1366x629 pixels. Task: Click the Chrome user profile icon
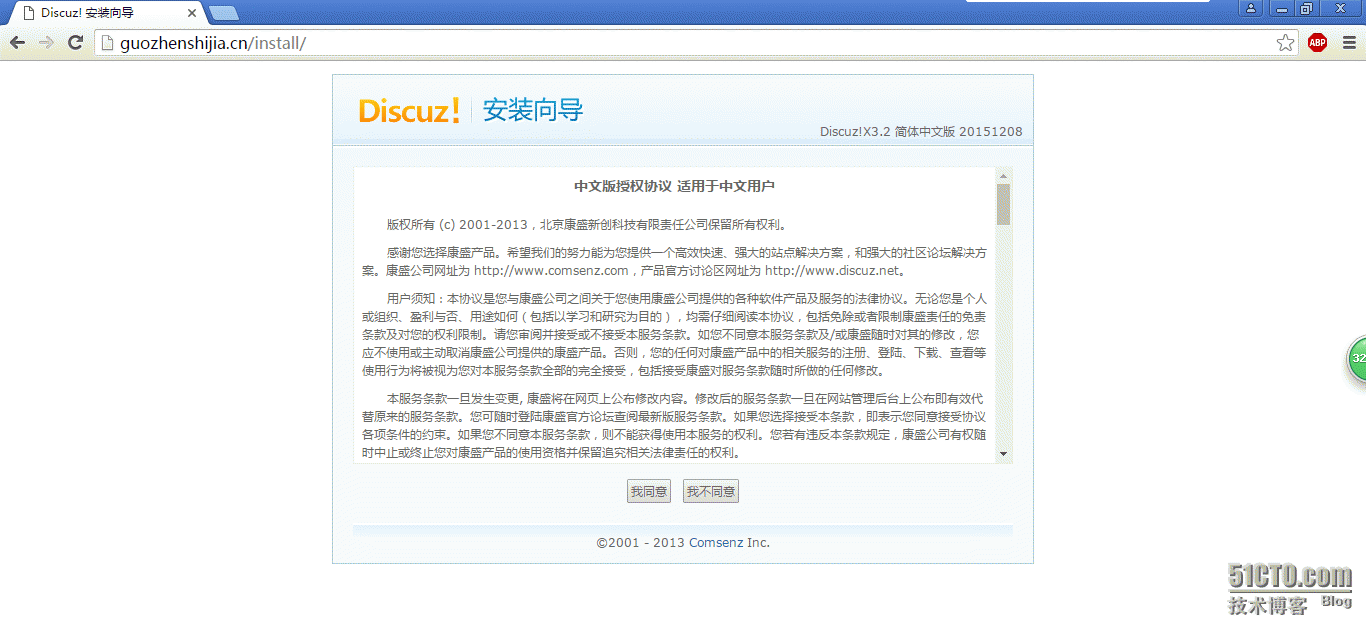pos(1251,8)
